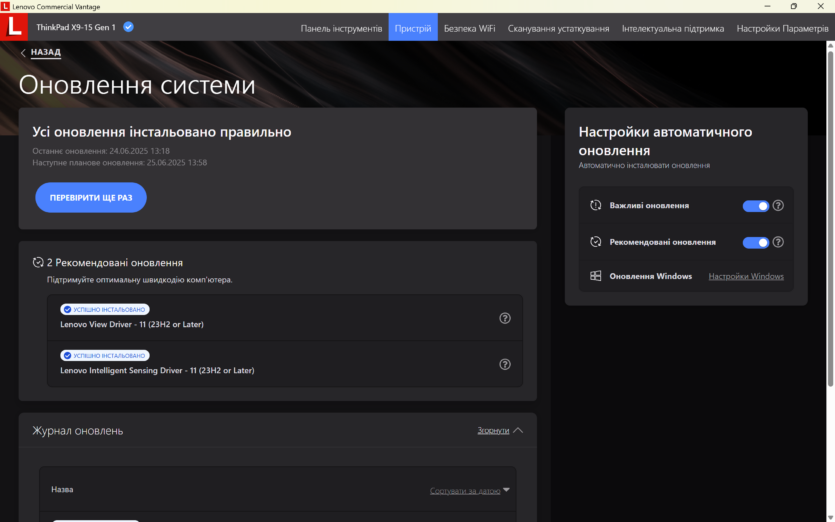The width and height of the screenshot is (835, 522).
Task: Click Останнє оновлення date text
Action: [101, 151]
